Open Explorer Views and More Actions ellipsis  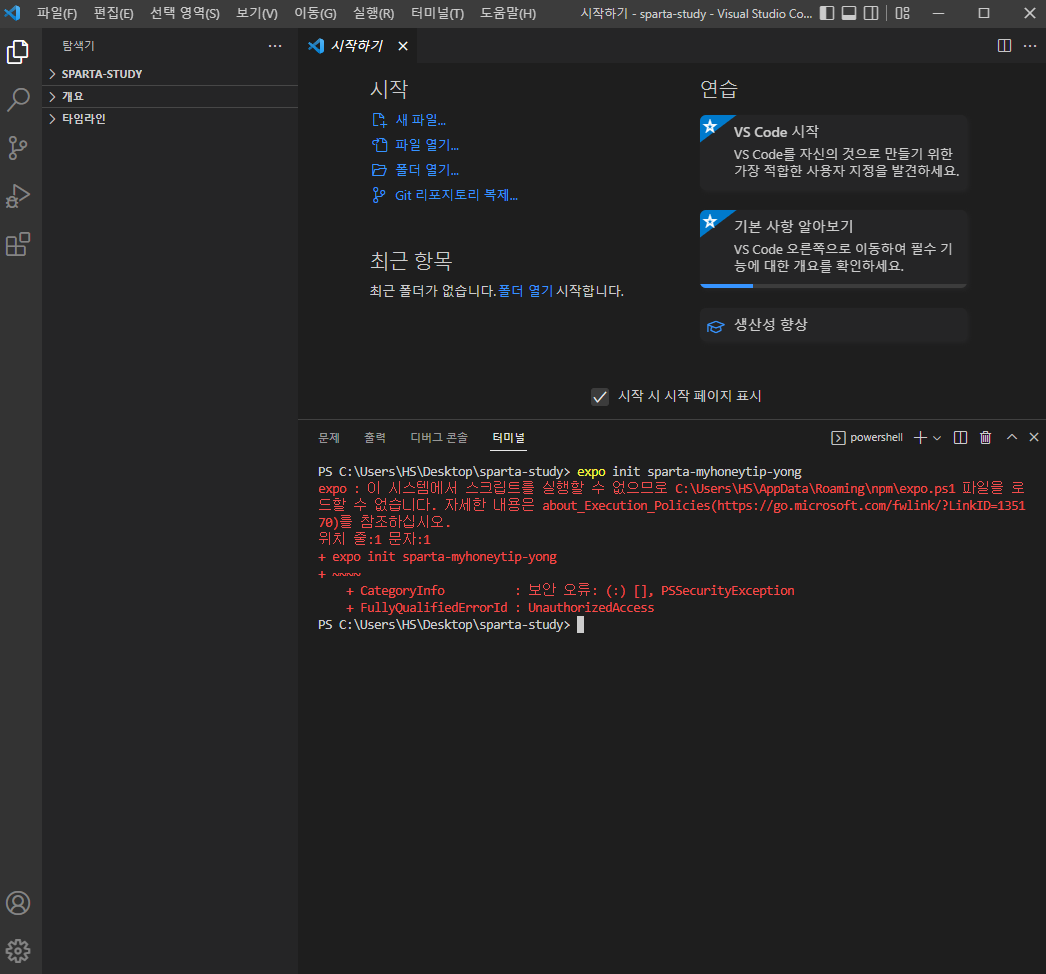[x=275, y=45]
